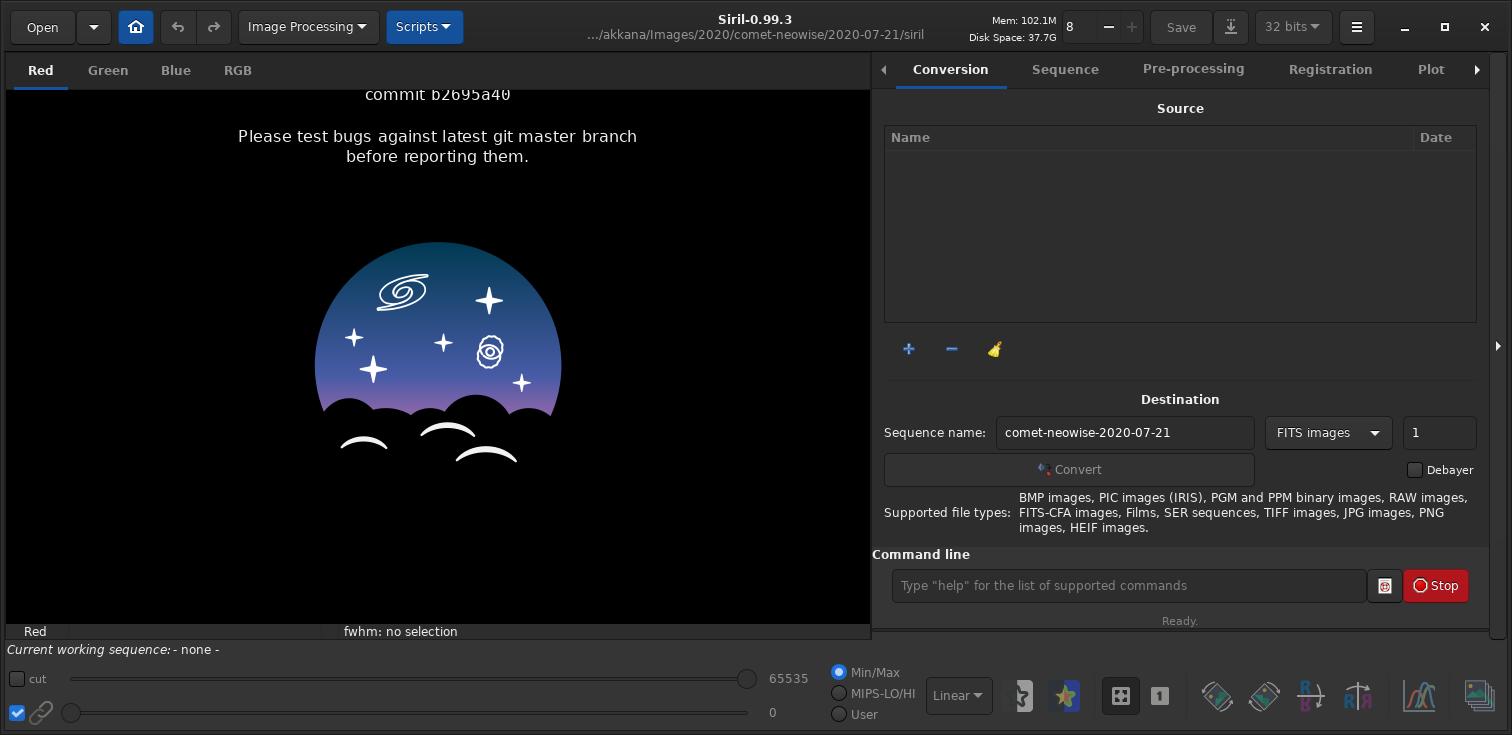
Task: Select User display mode
Action: tap(839, 714)
